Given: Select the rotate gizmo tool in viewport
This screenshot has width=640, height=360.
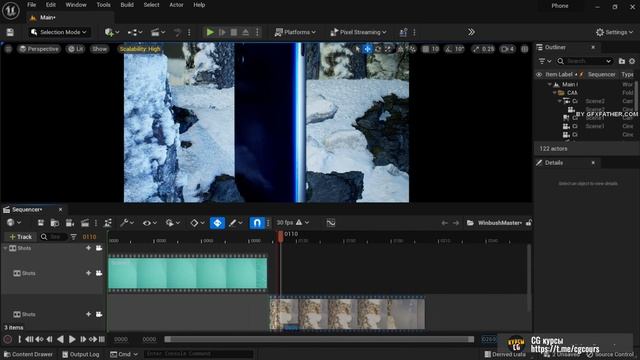Looking at the screenshot, I should point(378,49).
